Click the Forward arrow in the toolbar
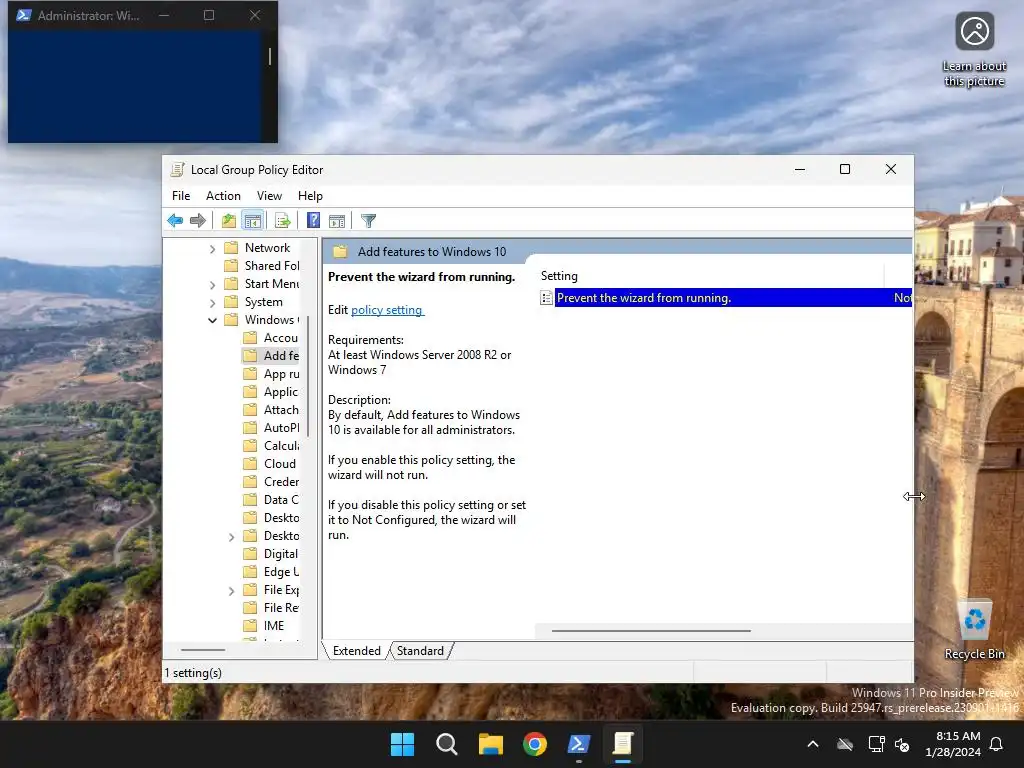 pos(198,221)
